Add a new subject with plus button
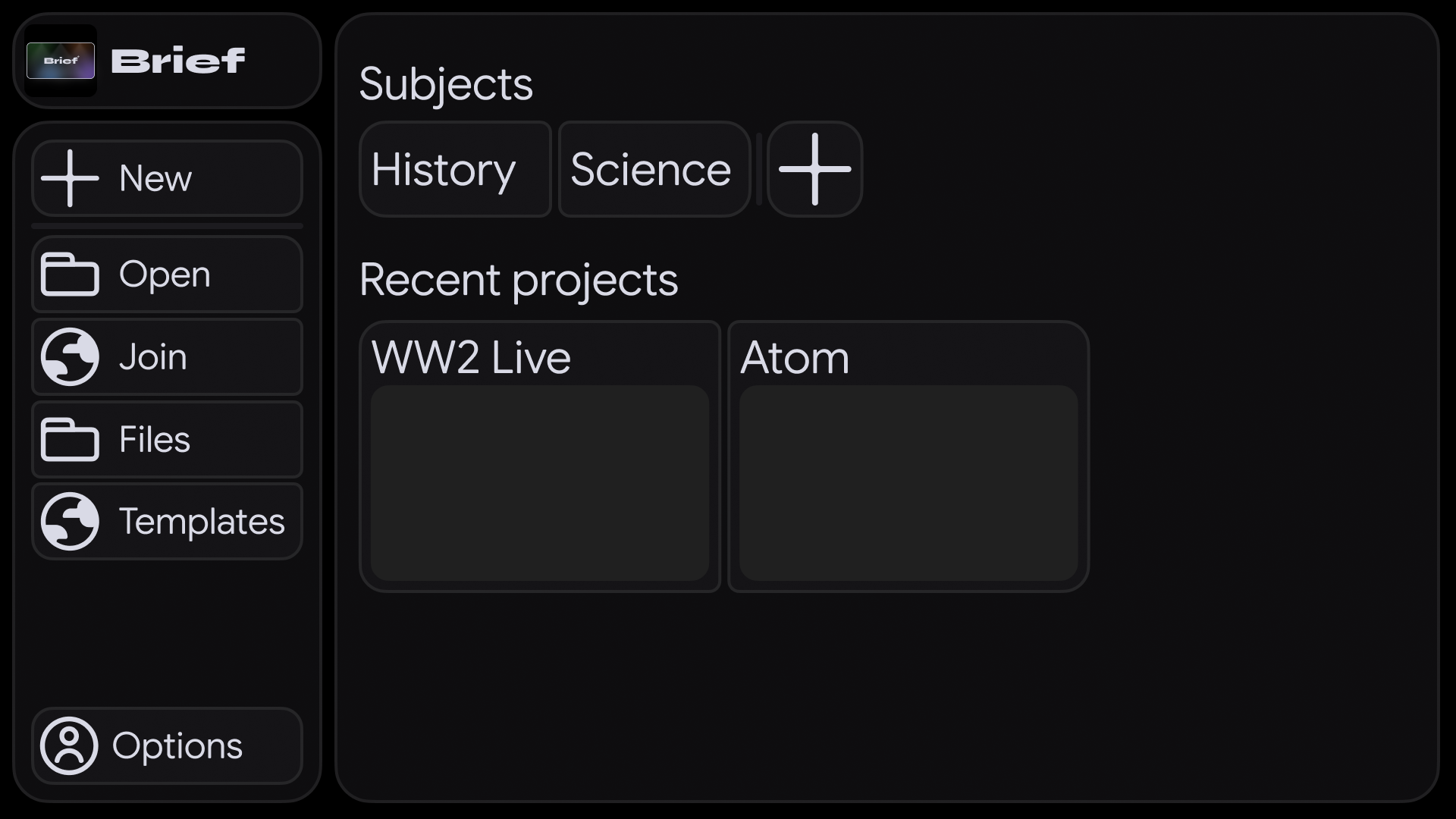Screen dimensions: 1456x819 (814, 169)
